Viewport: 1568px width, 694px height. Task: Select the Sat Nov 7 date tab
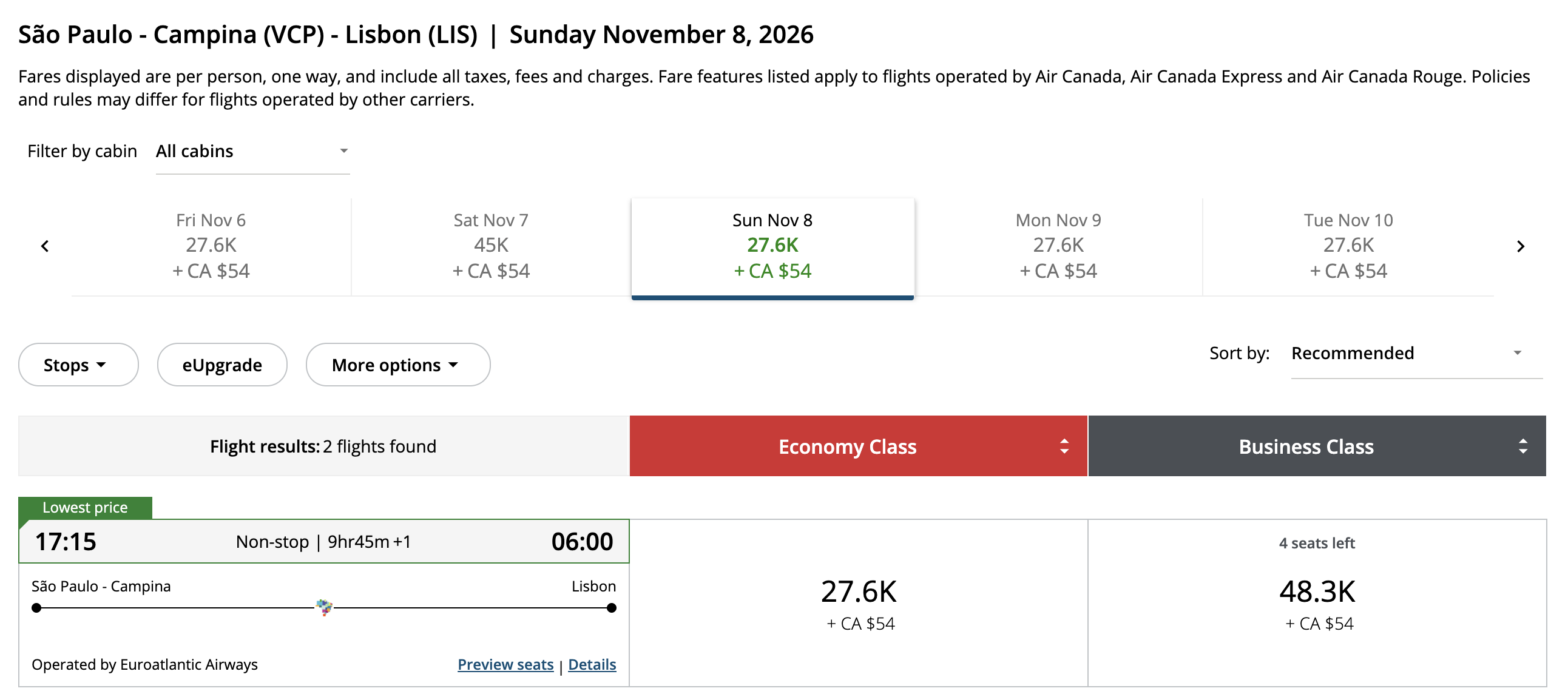coord(491,246)
